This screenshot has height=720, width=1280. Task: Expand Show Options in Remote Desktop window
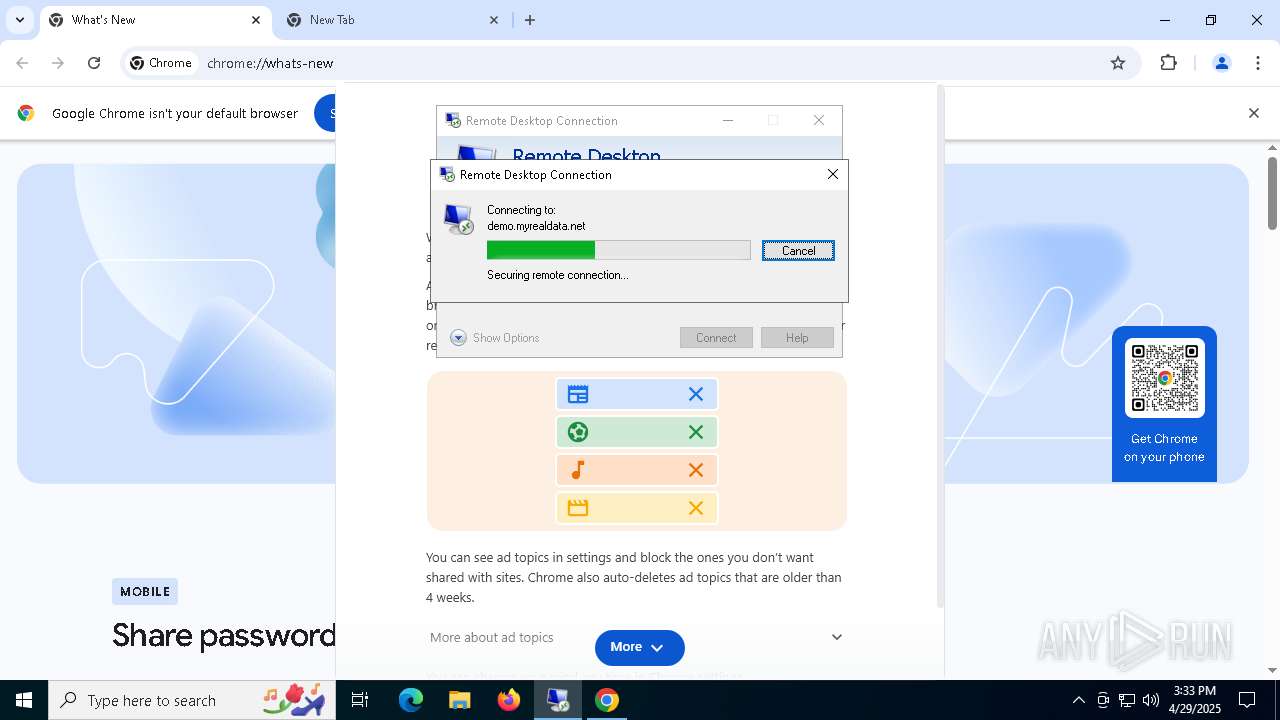pyautogui.click(x=495, y=338)
